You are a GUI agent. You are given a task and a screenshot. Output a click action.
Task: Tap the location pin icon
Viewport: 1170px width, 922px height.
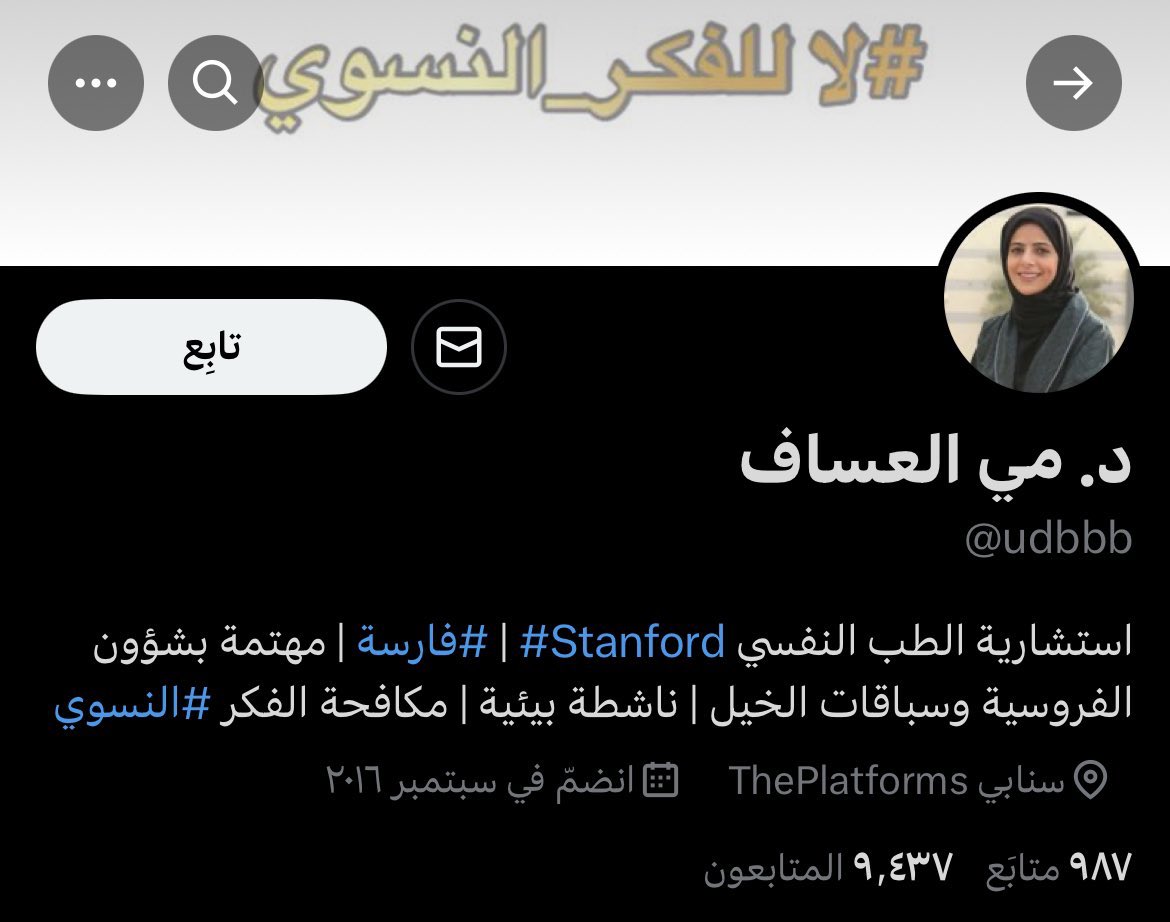coord(1090,780)
